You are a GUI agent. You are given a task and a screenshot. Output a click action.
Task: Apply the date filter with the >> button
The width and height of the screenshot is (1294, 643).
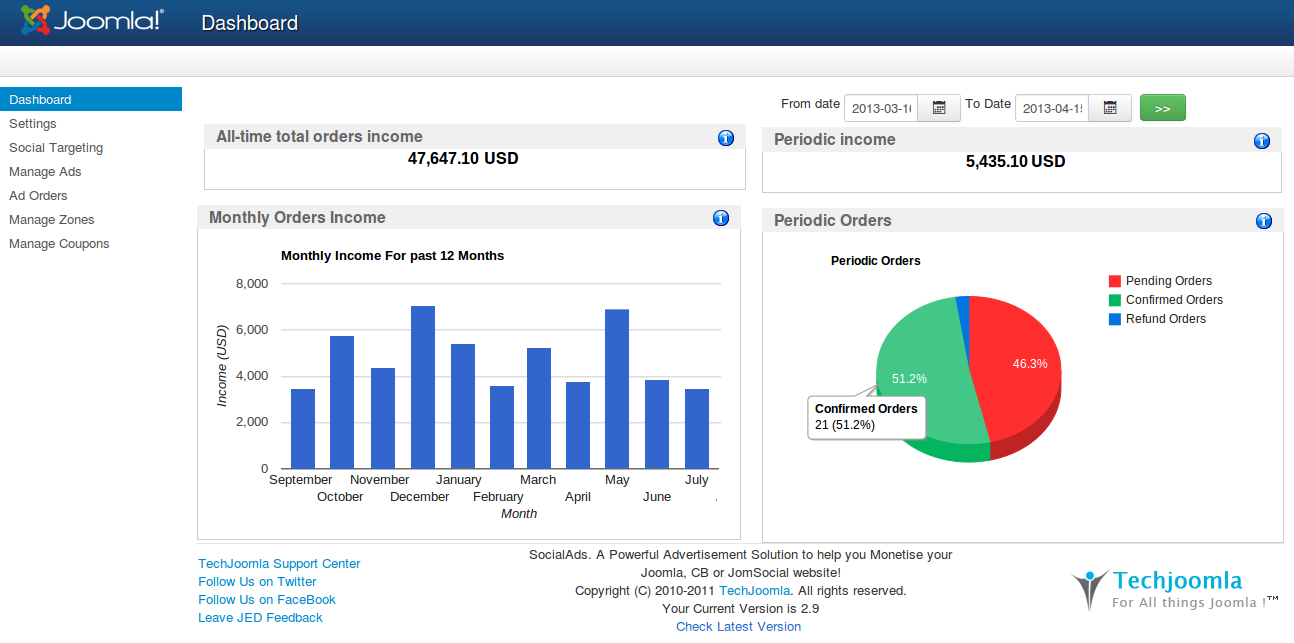tap(1162, 107)
